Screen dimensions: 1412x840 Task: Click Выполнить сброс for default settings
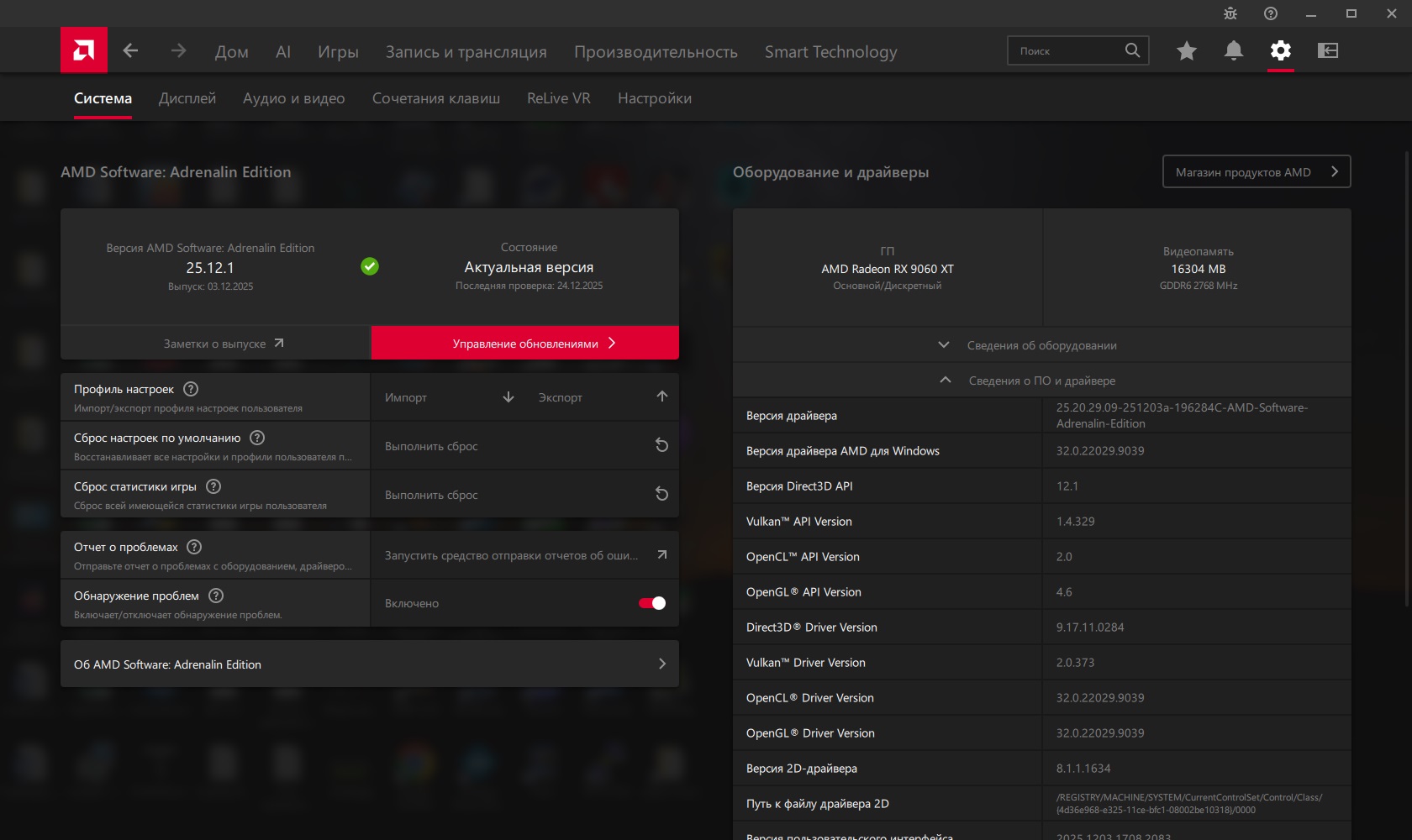coord(525,445)
